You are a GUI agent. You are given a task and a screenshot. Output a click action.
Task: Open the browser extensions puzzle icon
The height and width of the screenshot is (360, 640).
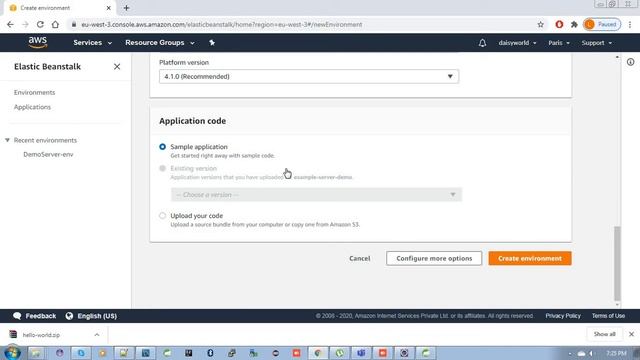point(574,24)
